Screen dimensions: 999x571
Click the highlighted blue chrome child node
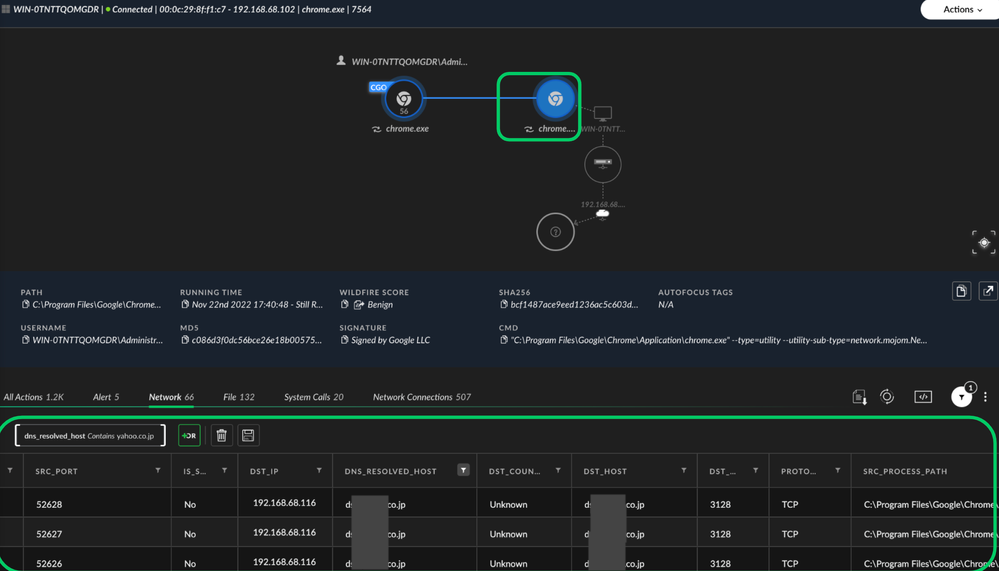[555, 99]
